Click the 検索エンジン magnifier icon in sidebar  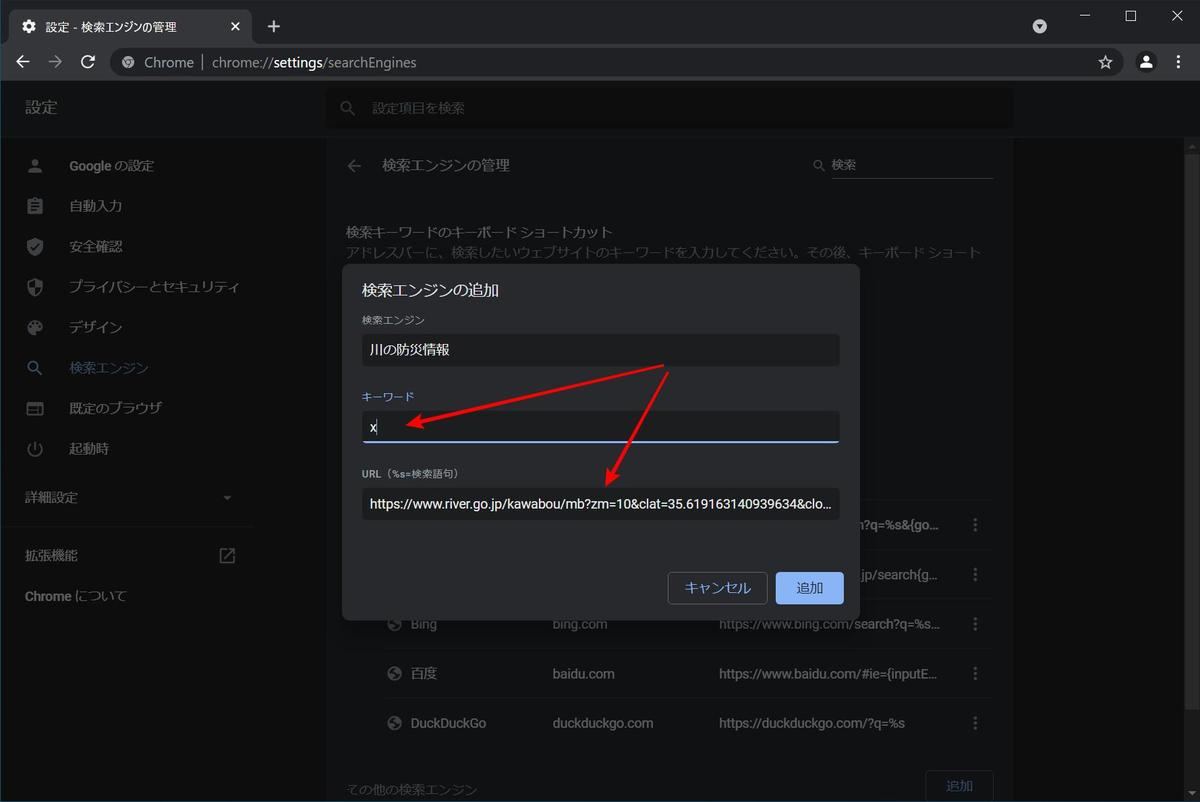[x=35, y=368]
